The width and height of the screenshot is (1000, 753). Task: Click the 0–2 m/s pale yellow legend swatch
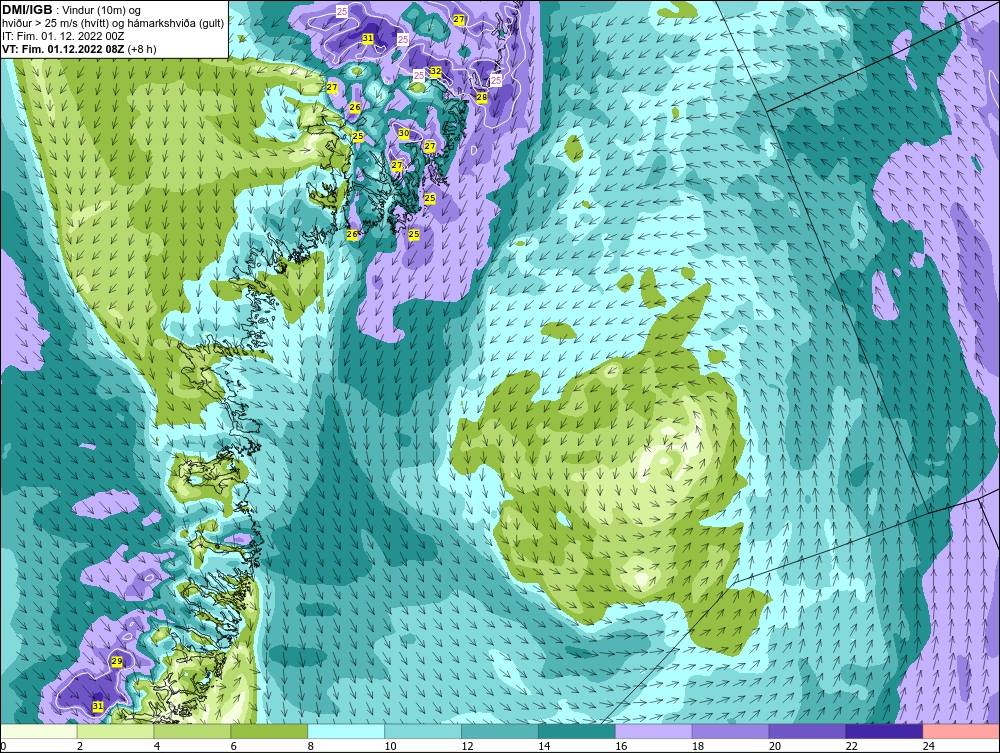click(38, 731)
